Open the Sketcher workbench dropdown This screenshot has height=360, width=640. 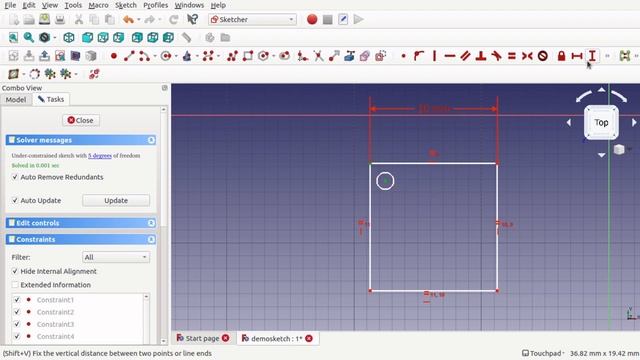coord(252,19)
